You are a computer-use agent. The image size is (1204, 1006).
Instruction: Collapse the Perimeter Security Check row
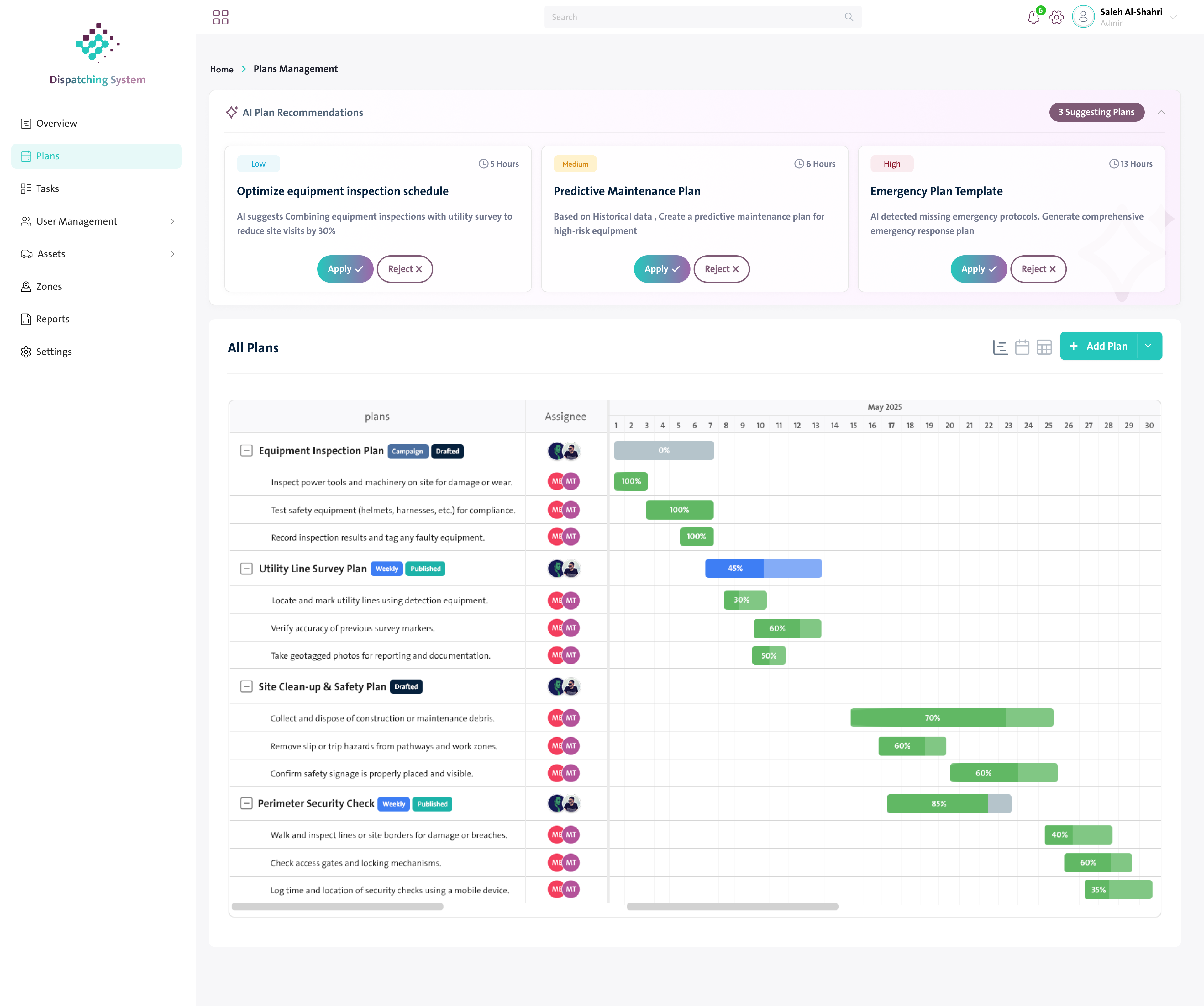pyautogui.click(x=246, y=803)
